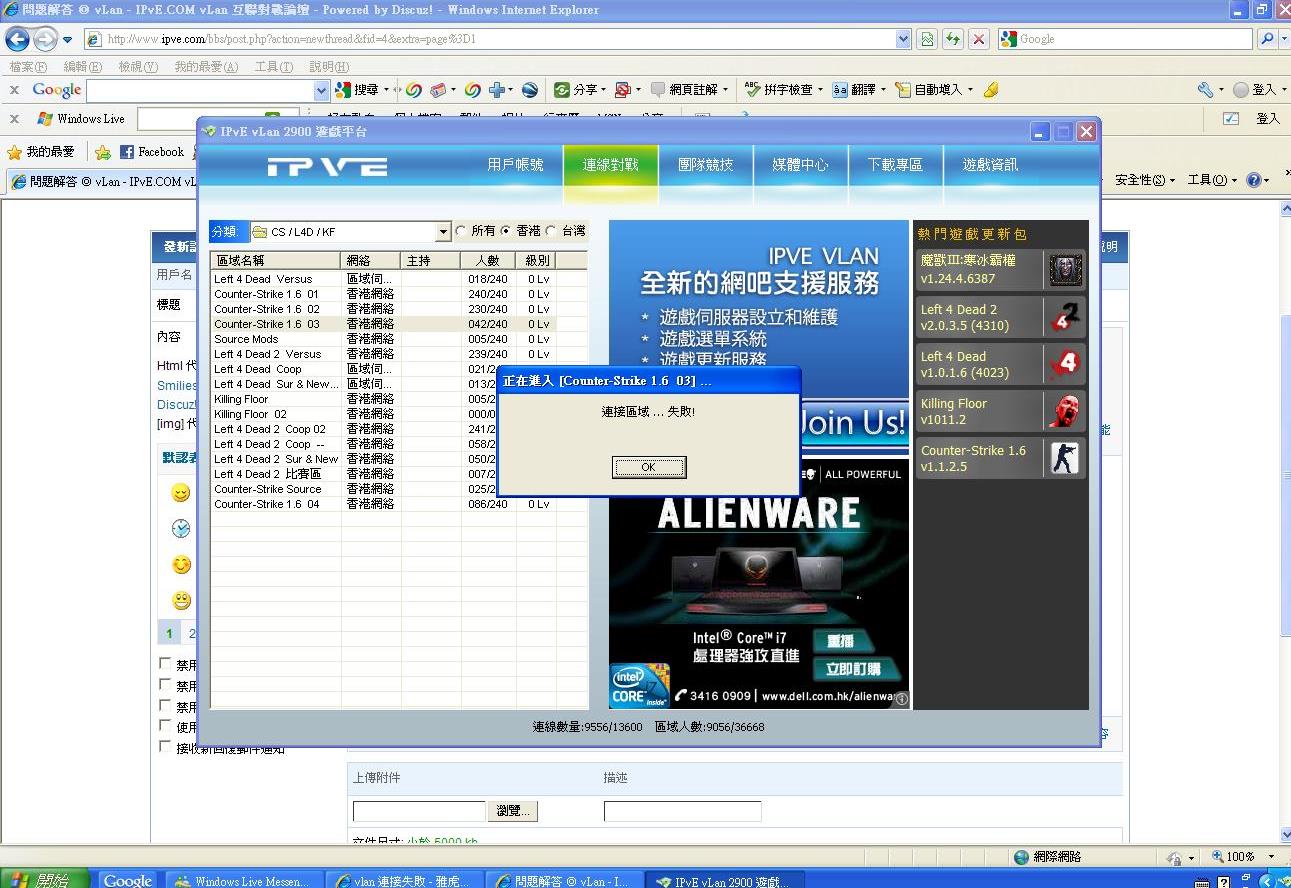Click OK in the connection failed dialog
Screen dimensions: 1291x888
pyautogui.click(x=648, y=467)
